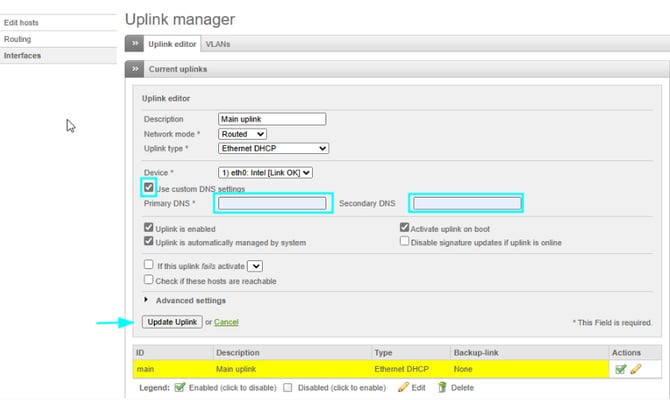Viewport: 670px width, 400px height.
Task: Click the Update Uplink button
Action: (172, 322)
